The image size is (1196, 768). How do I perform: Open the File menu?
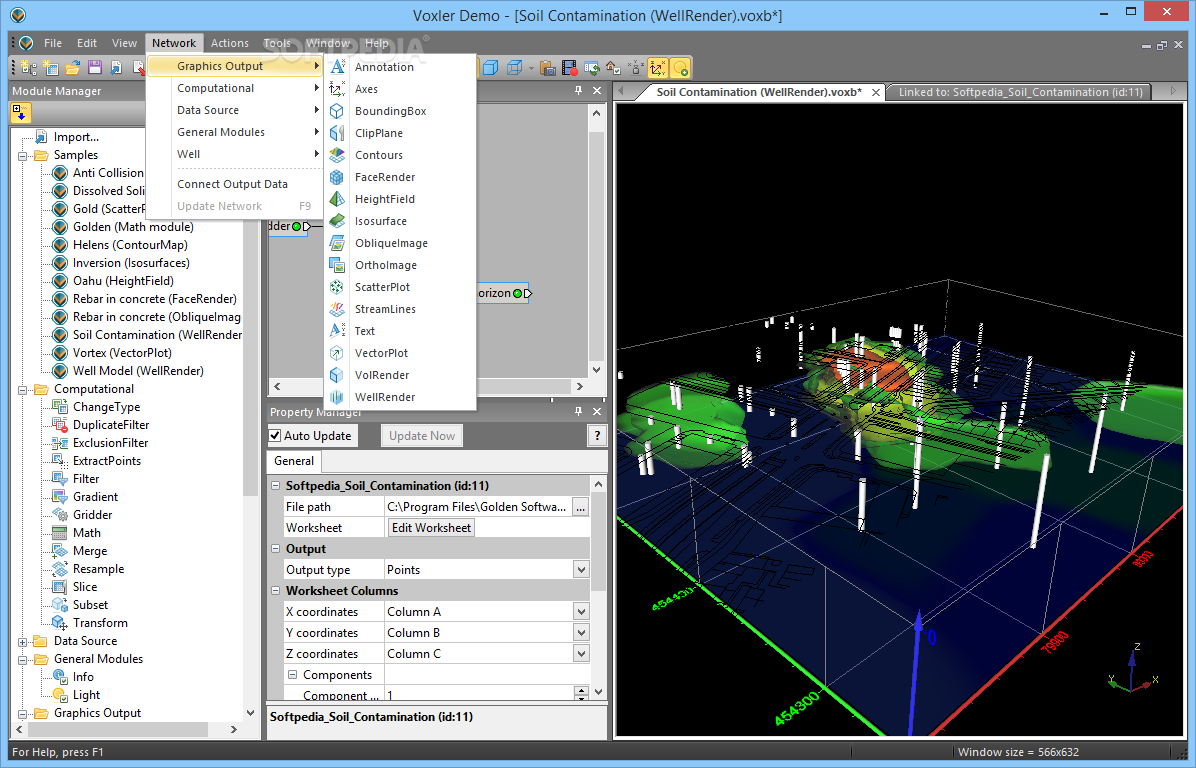53,43
